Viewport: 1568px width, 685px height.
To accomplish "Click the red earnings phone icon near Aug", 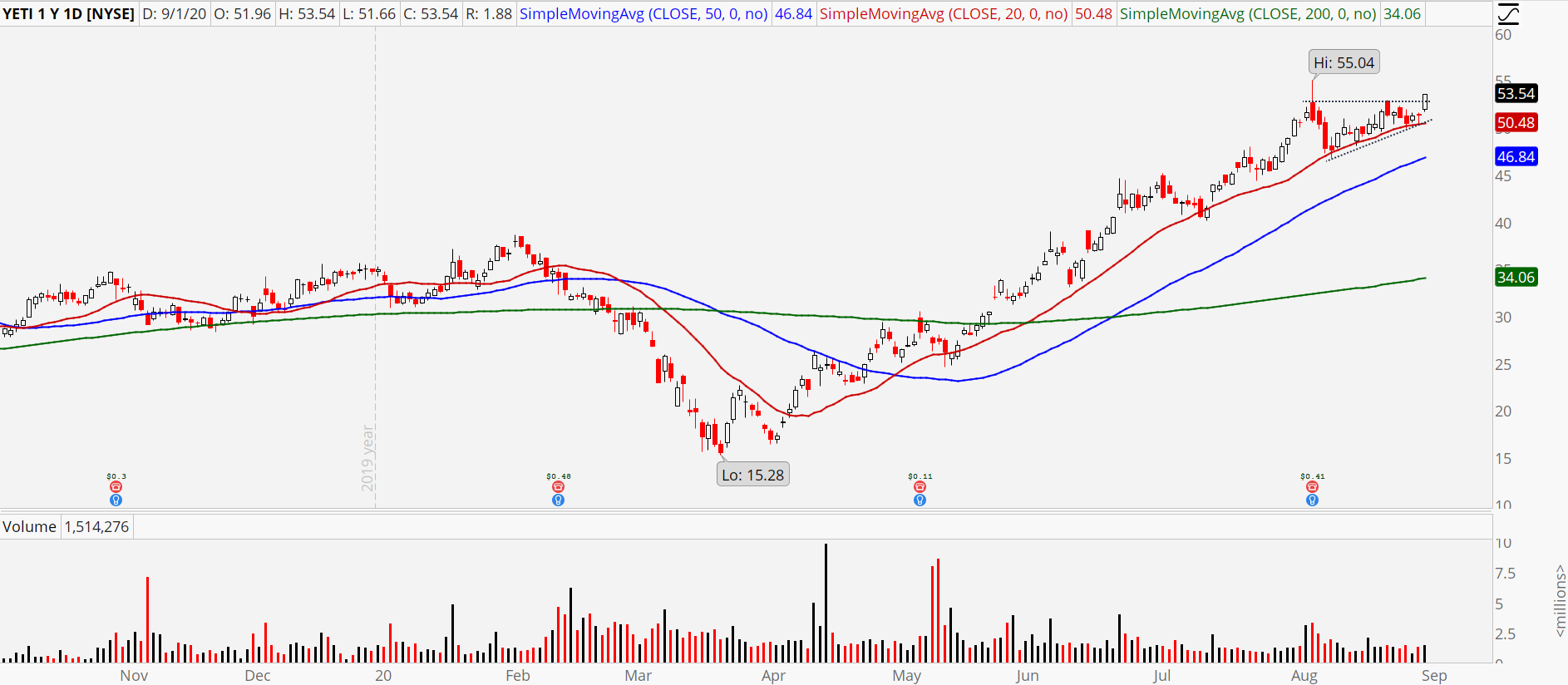I will [1312, 487].
